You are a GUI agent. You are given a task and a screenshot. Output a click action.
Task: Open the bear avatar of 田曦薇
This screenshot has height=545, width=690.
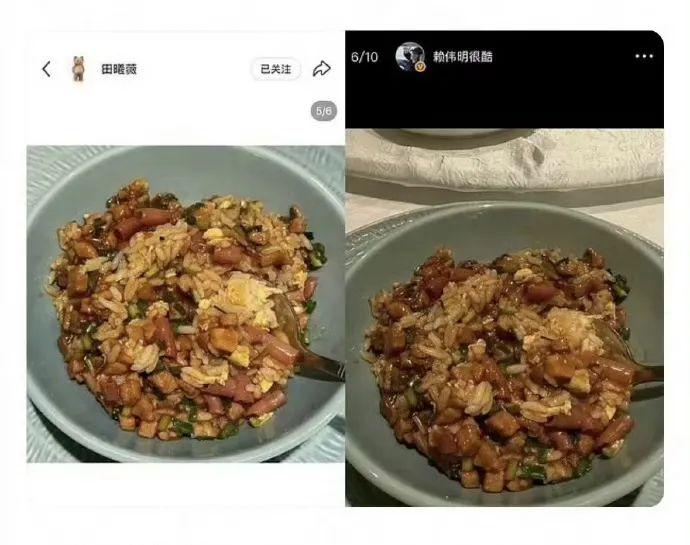coord(78,69)
